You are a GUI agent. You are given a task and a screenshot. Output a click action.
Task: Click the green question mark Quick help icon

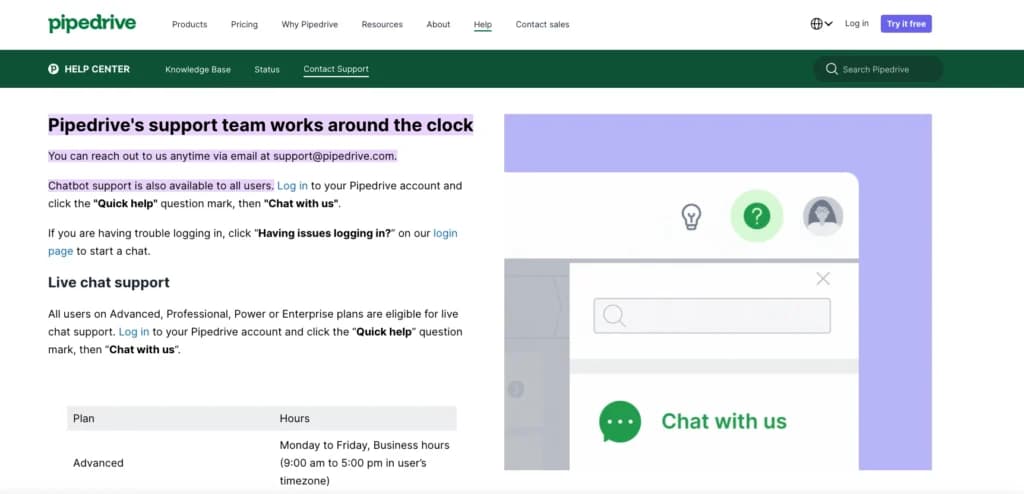(757, 216)
